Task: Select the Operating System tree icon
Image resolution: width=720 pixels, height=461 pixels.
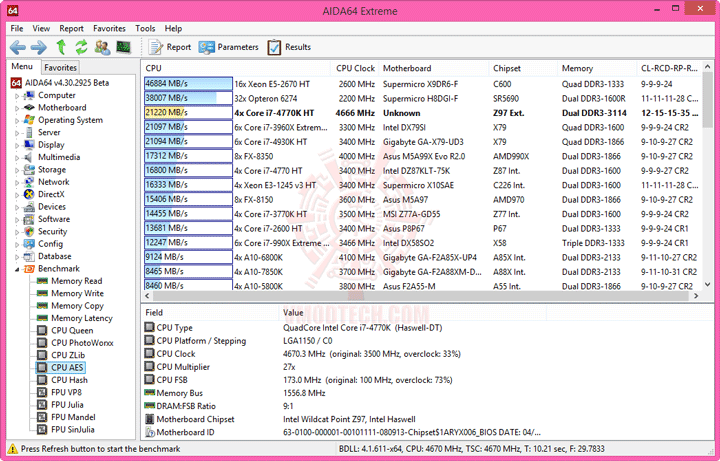Action: (29, 120)
